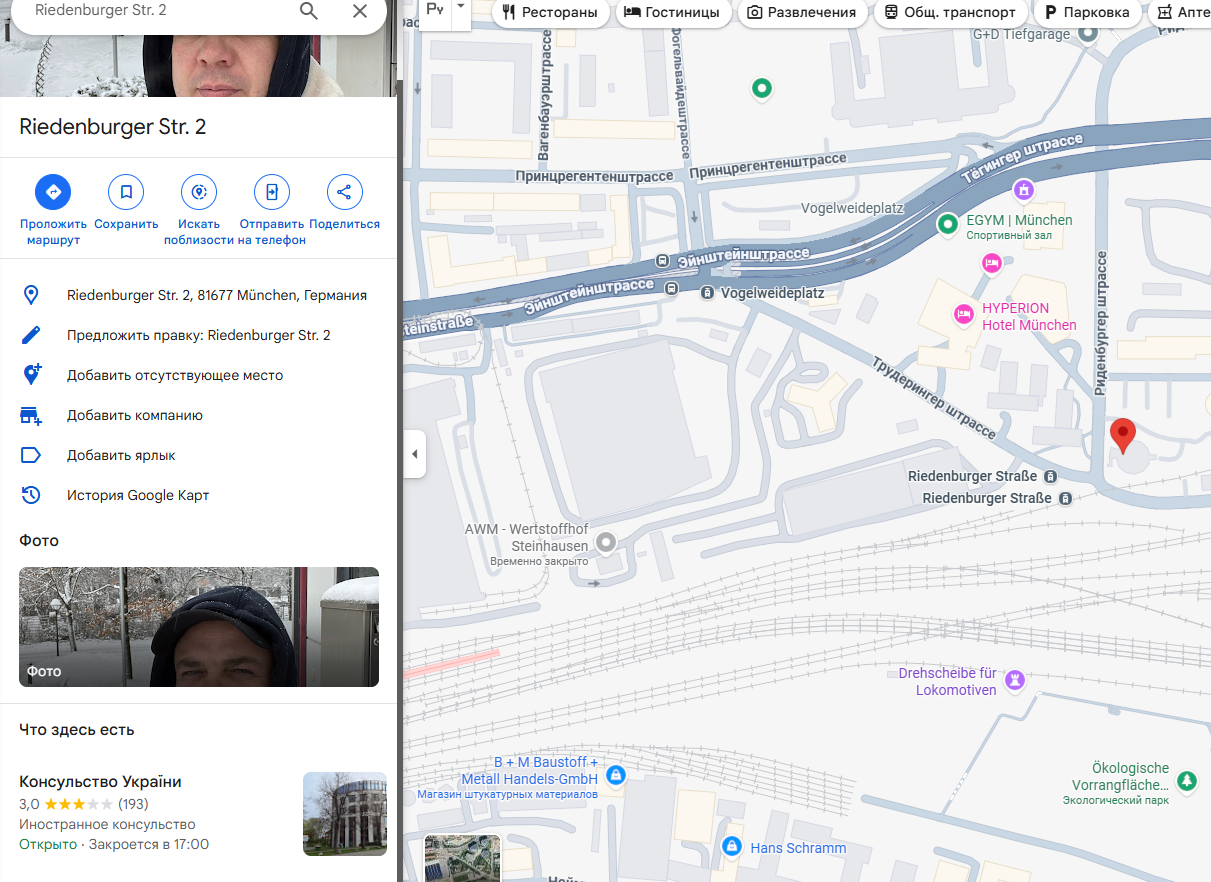The height and width of the screenshot is (882, 1211).
Task: Click the Поделиться share icon
Action: click(345, 191)
